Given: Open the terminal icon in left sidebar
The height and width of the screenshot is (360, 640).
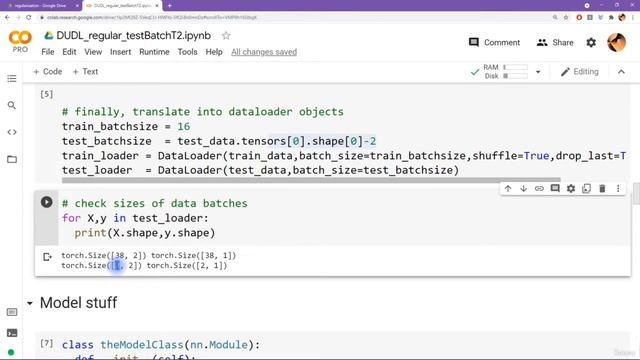Looking at the screenshot, I should [12, 333].
